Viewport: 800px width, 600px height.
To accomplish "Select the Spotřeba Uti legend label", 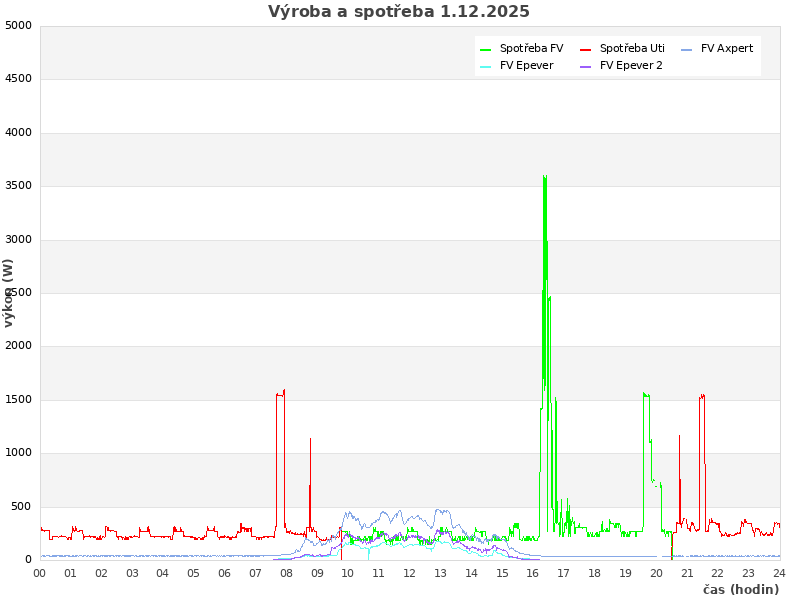I will [x=632, y=48].
